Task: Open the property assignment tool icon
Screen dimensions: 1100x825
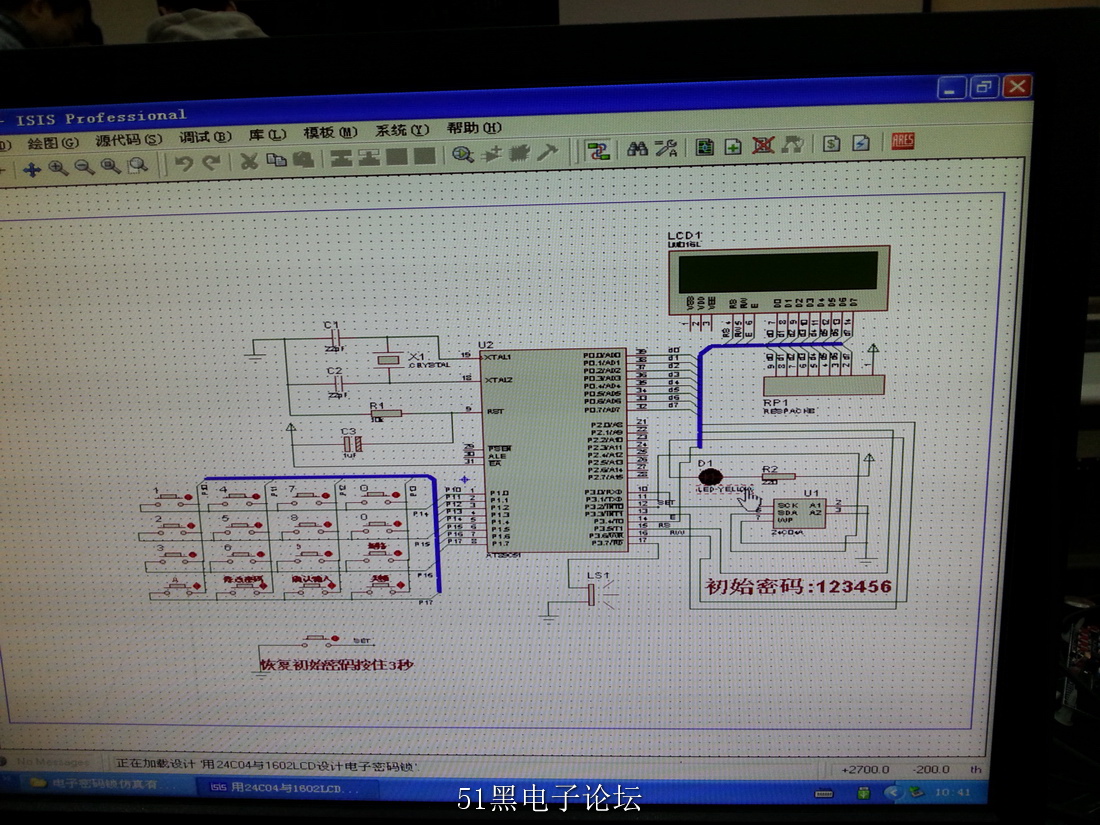Action: pyautogui.click(x=666, y=148)
